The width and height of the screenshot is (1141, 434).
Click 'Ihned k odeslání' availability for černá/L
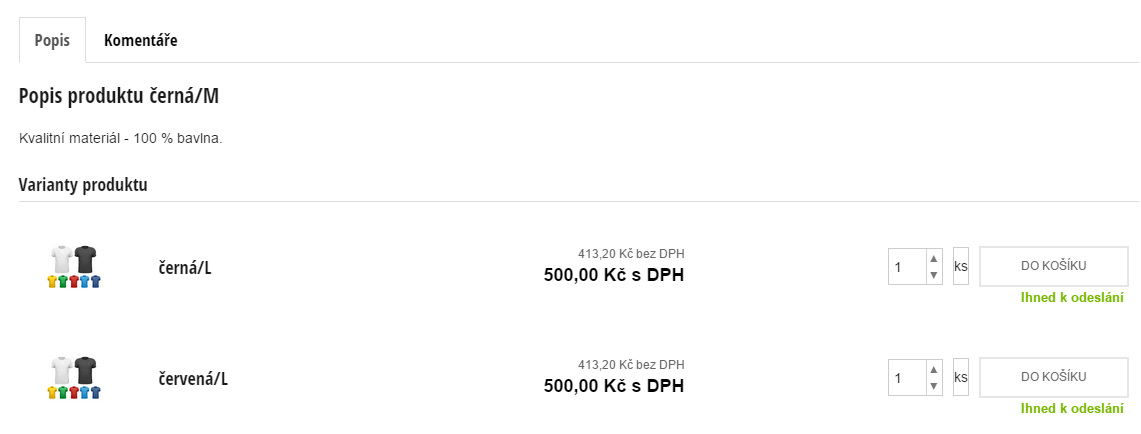point(1072,298)
